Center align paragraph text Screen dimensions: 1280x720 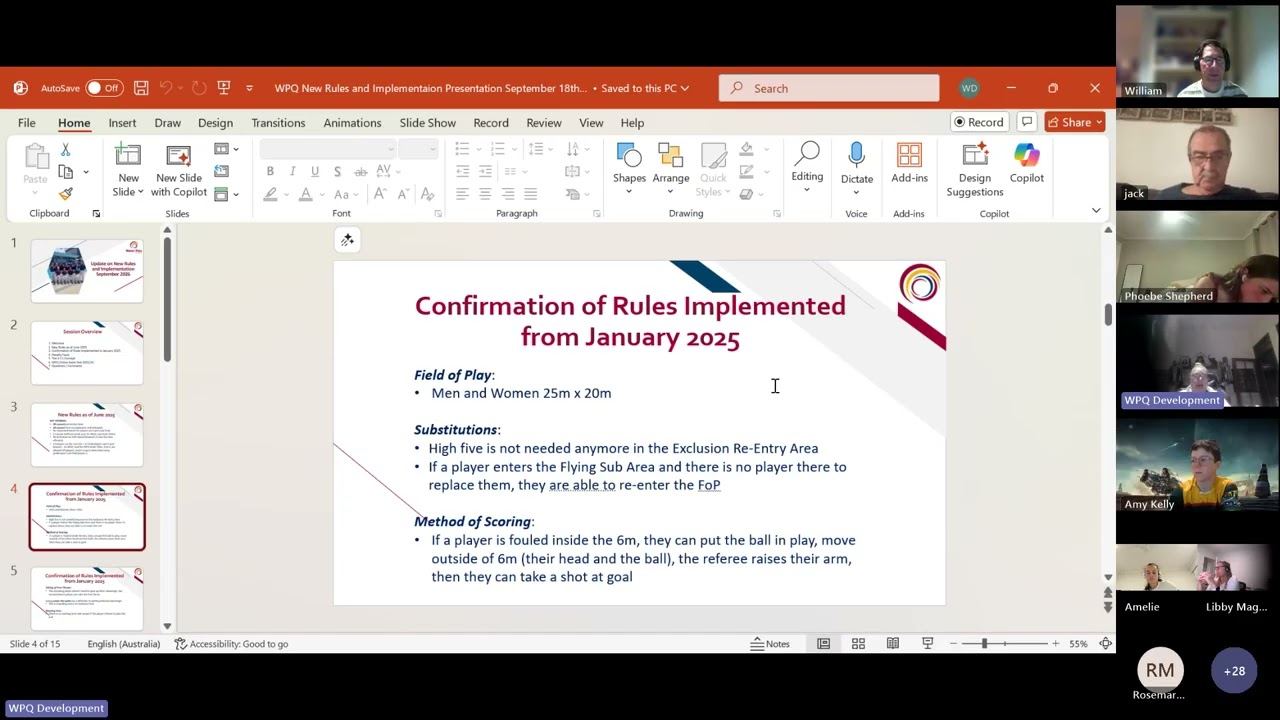tap(485, 194)
